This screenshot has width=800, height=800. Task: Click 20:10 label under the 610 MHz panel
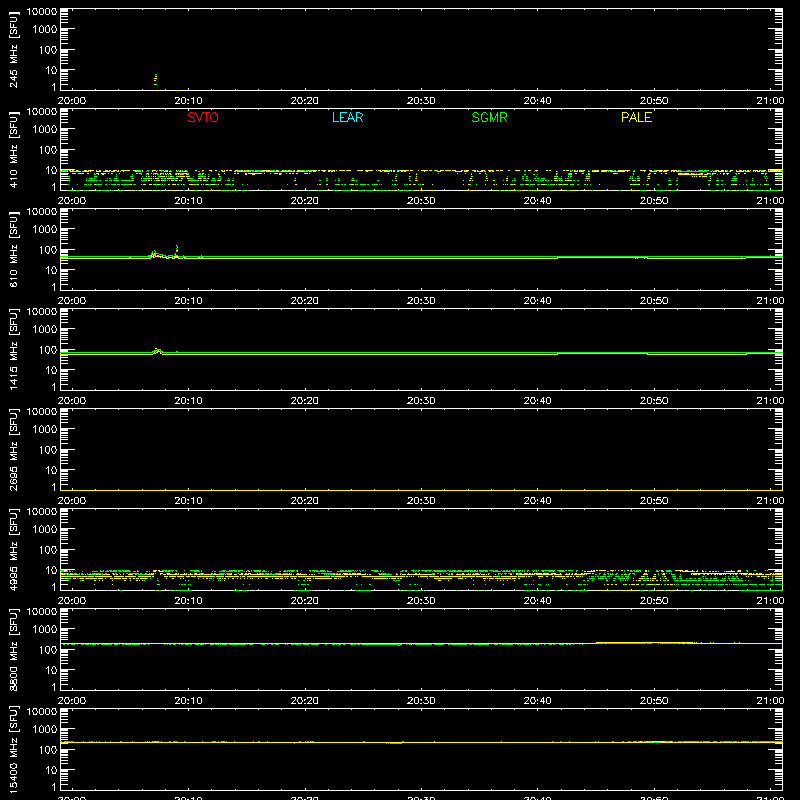coord(188,301)
